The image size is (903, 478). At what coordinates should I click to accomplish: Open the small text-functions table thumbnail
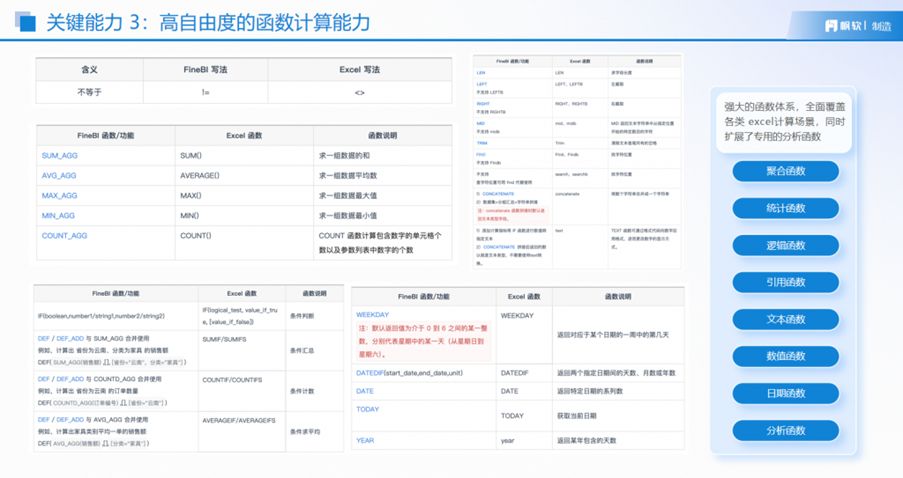pos(577,162)
